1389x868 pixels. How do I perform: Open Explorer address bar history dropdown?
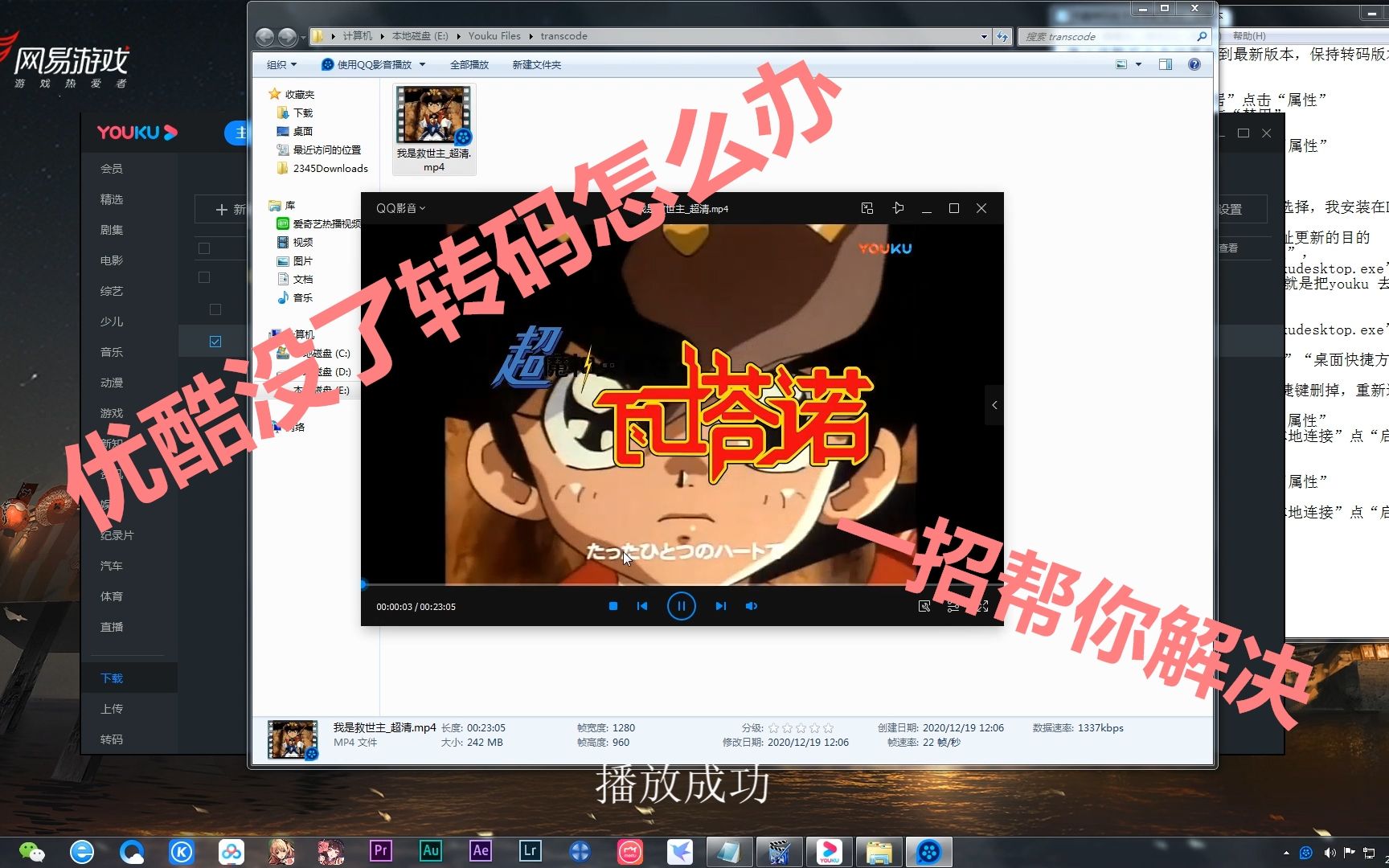[984, 36]
